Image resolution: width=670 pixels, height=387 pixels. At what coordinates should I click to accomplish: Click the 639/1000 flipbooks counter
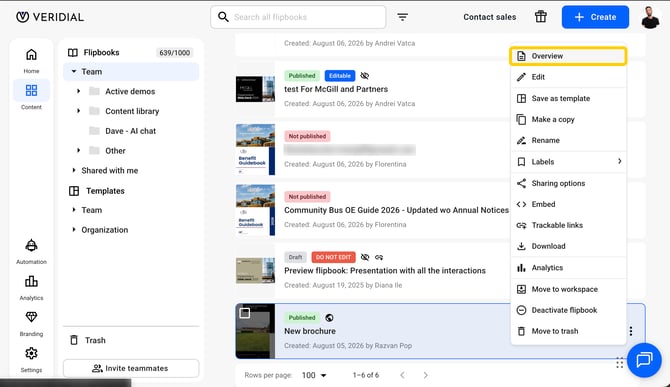(174, 53)
